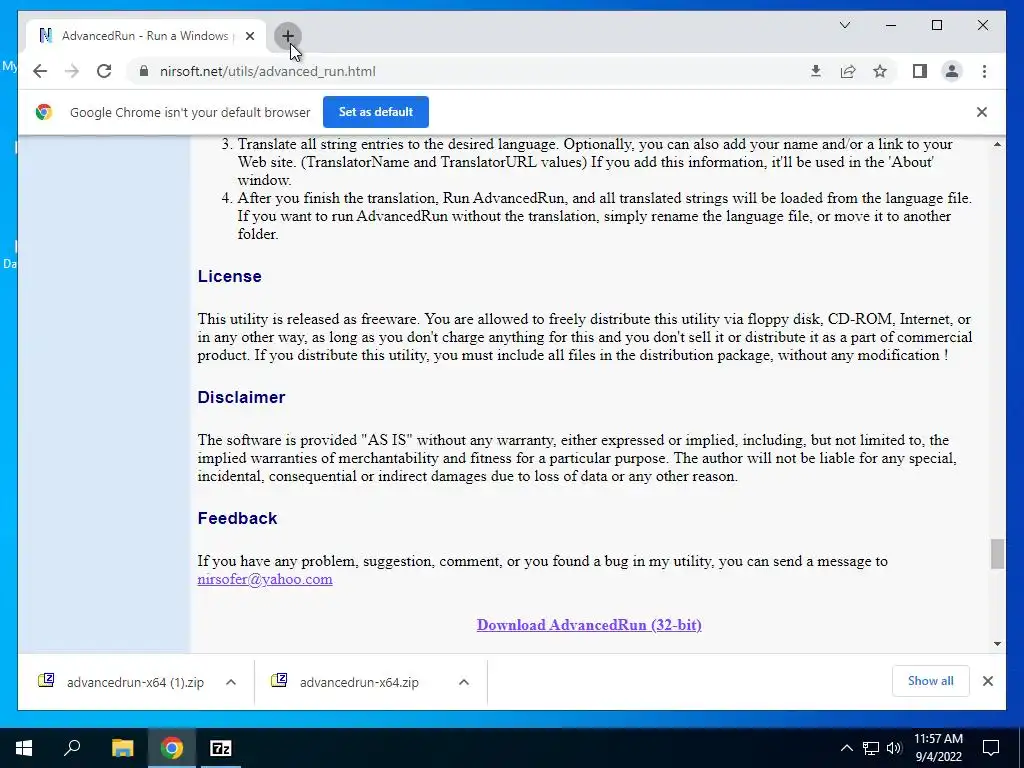
Task: Go back to the previous page
Action: pyautogui.click(x=40, y=71)
